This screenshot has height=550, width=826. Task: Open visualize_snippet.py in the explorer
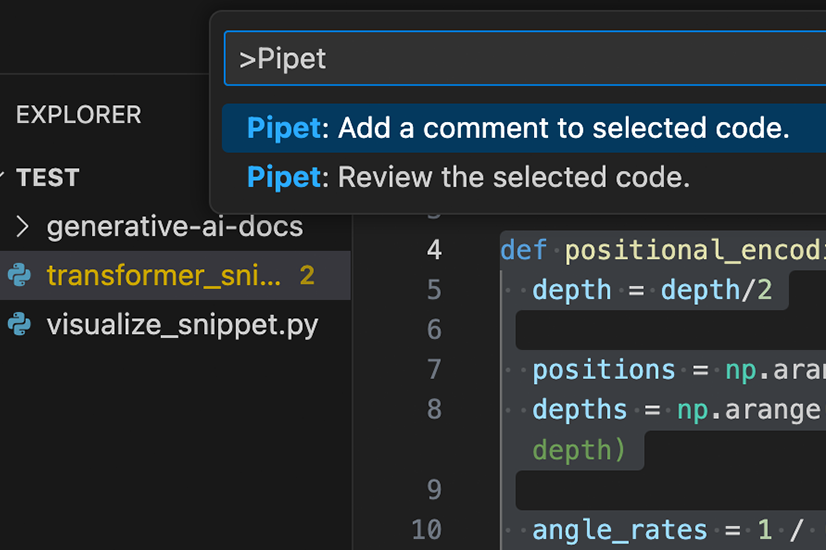click(182, 325)
